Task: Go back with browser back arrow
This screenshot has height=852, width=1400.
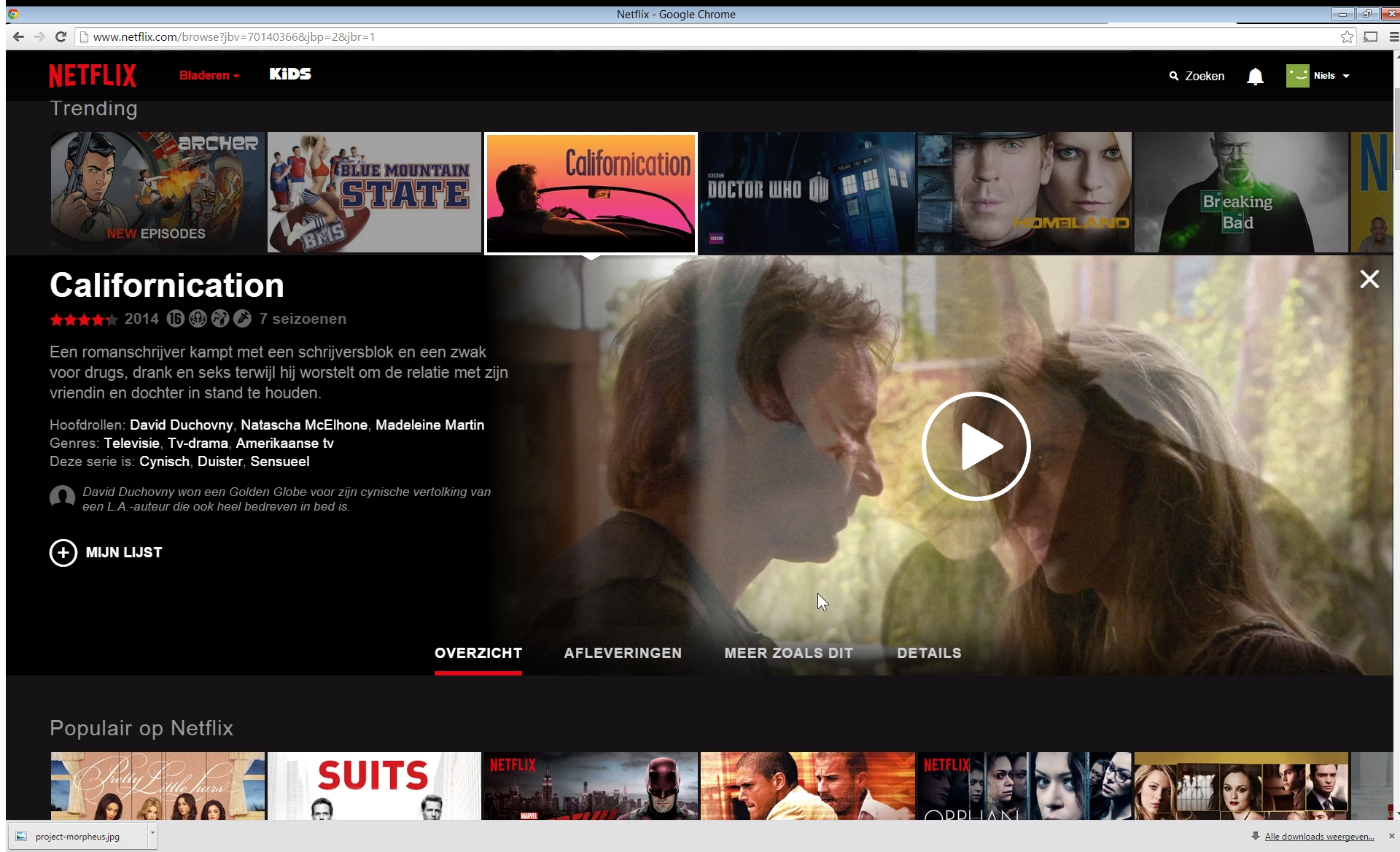Action: click(x=18, y=37)
